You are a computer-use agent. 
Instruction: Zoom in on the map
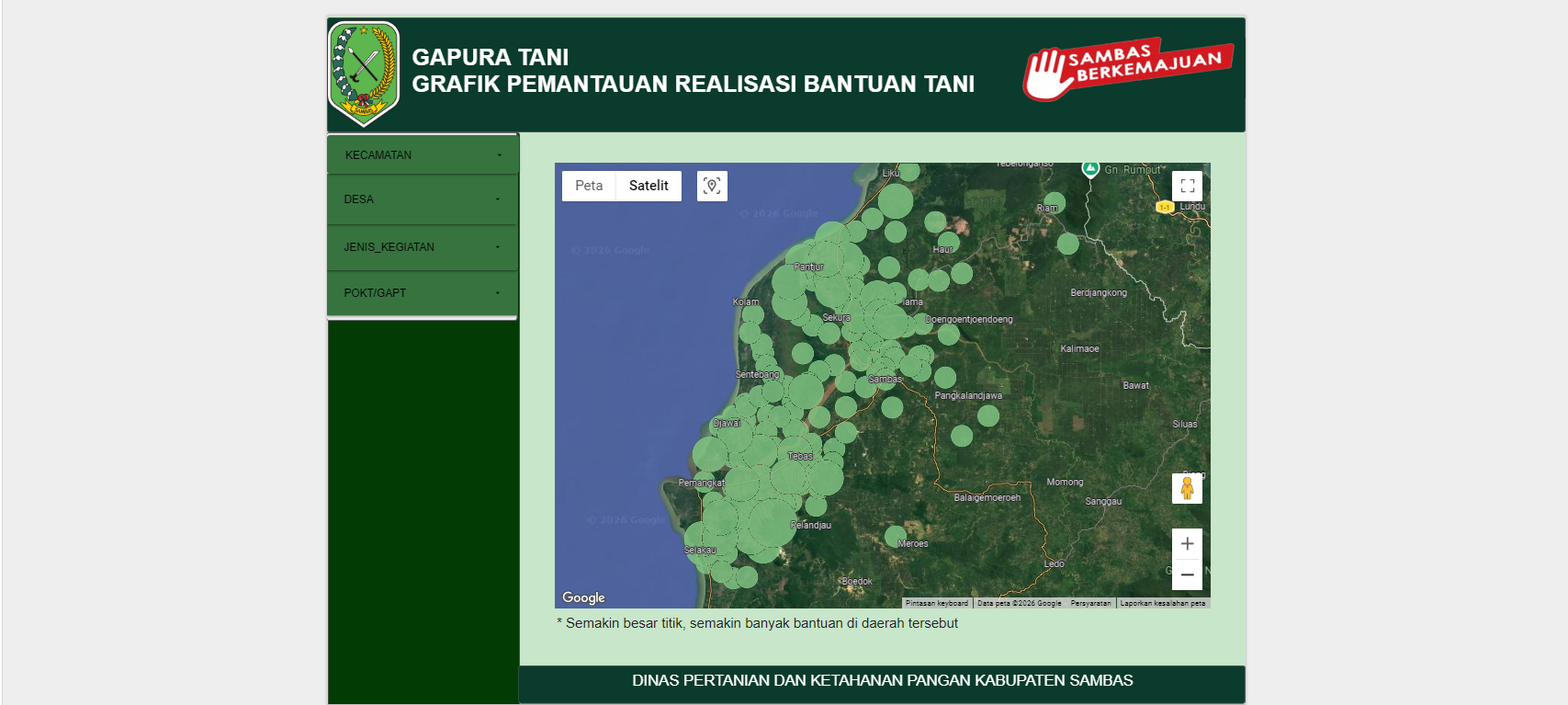(x=1188, y=543)
